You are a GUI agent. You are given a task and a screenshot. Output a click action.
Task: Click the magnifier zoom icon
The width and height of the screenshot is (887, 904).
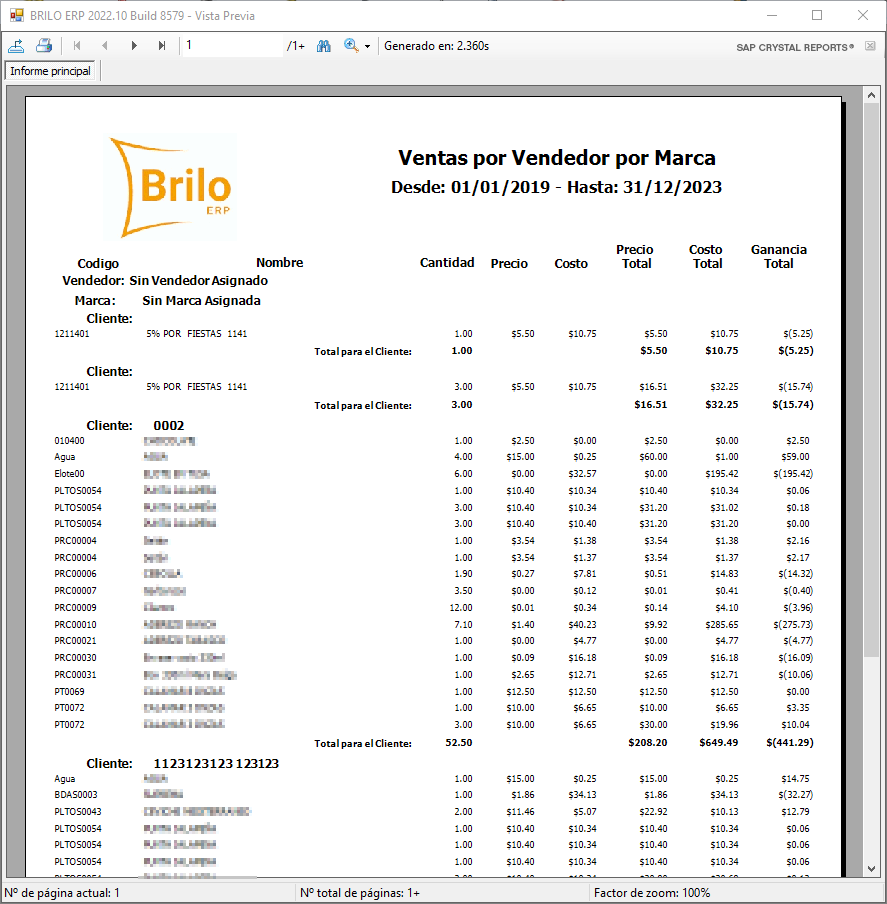click(x=351, y=45)
